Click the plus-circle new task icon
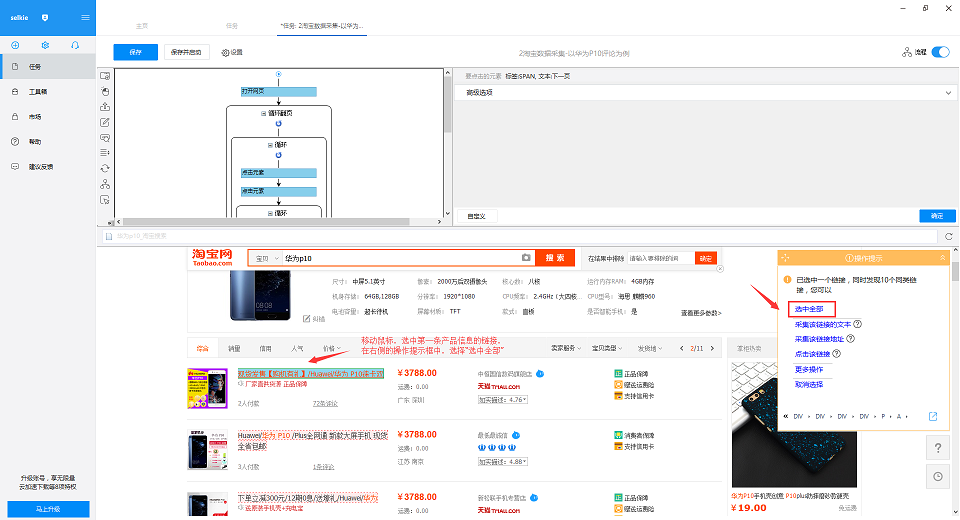The image size is (960, 520). coord(15,45)
